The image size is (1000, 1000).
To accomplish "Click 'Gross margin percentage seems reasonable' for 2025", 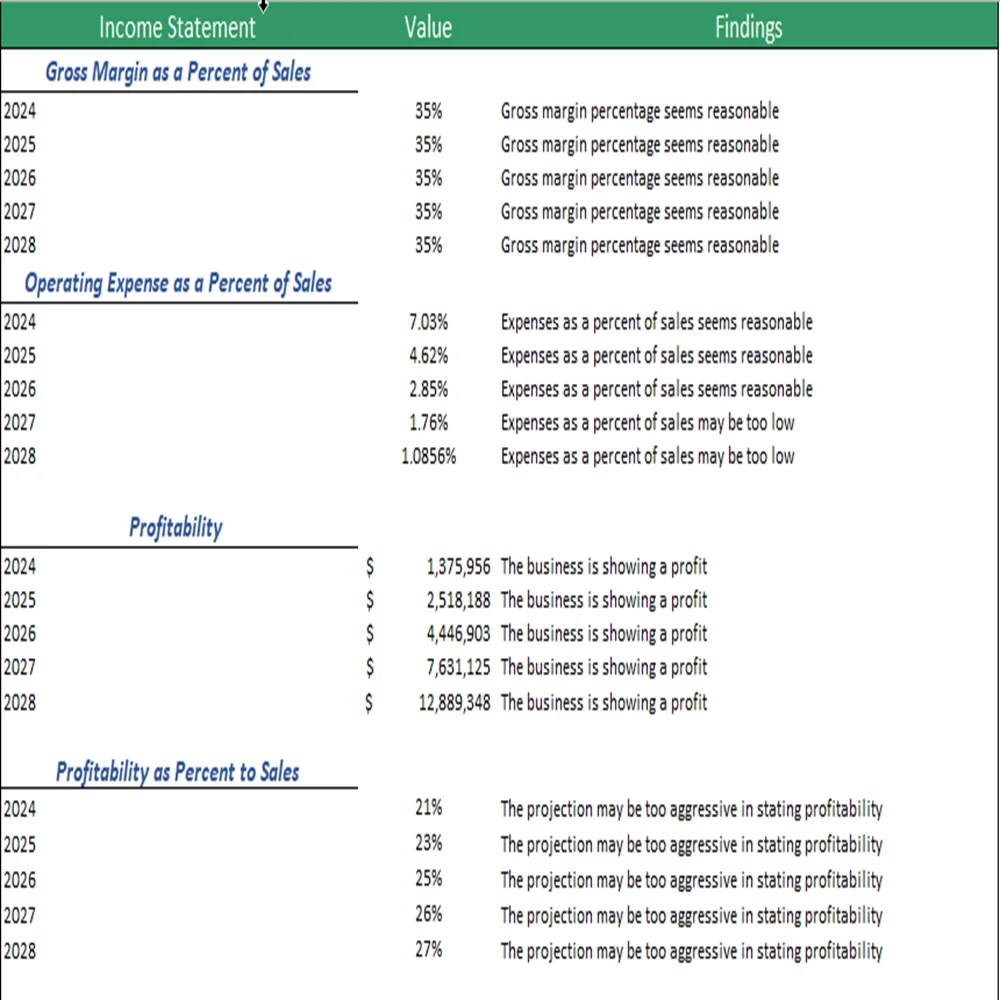I will click(641, 145).
